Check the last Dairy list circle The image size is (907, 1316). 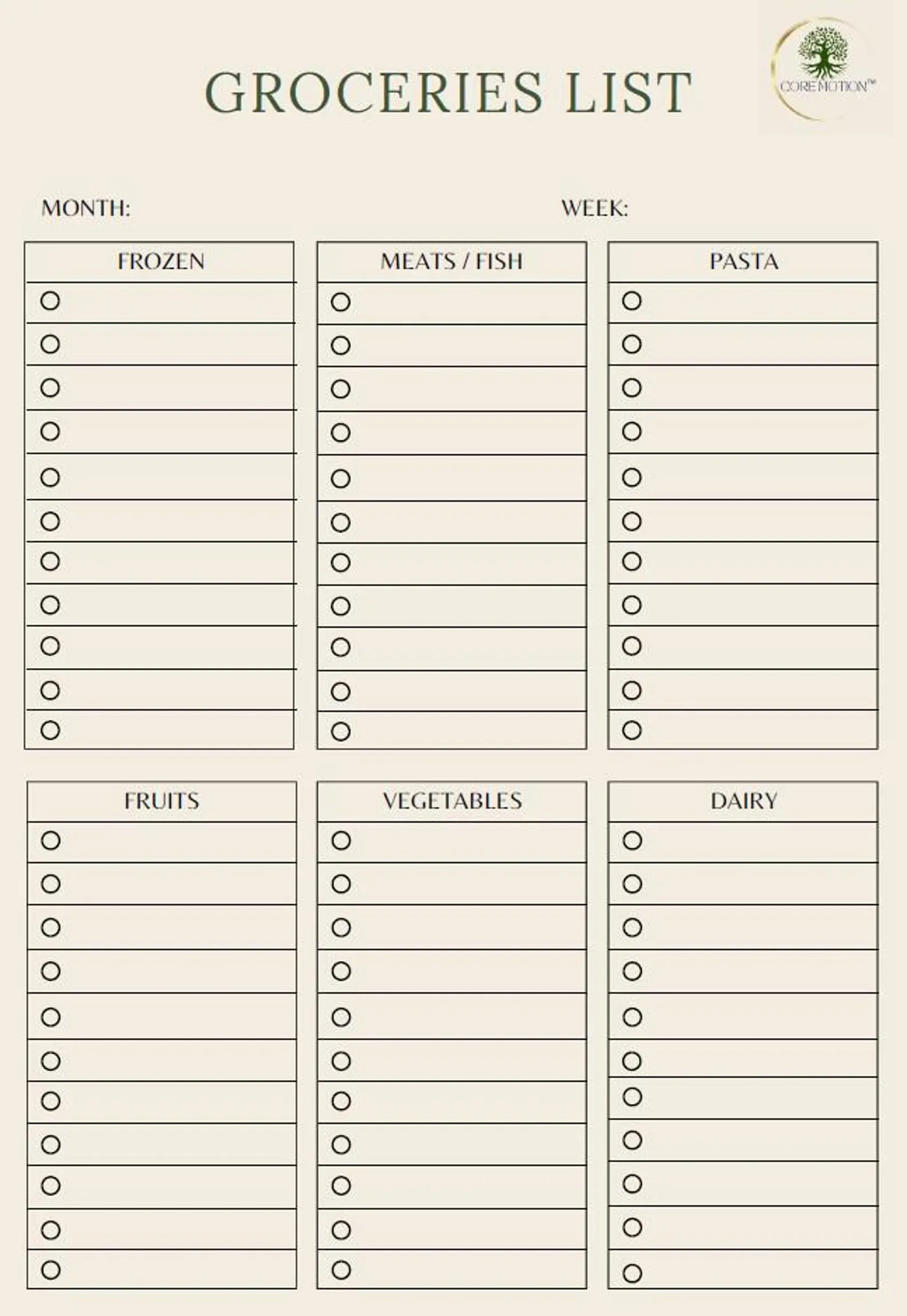632,1274
